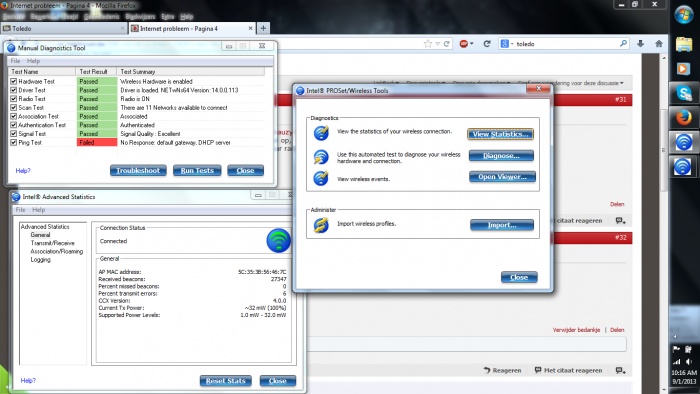Click the Run Tests button
Screen dimensions: 700x394
[197, 170]
